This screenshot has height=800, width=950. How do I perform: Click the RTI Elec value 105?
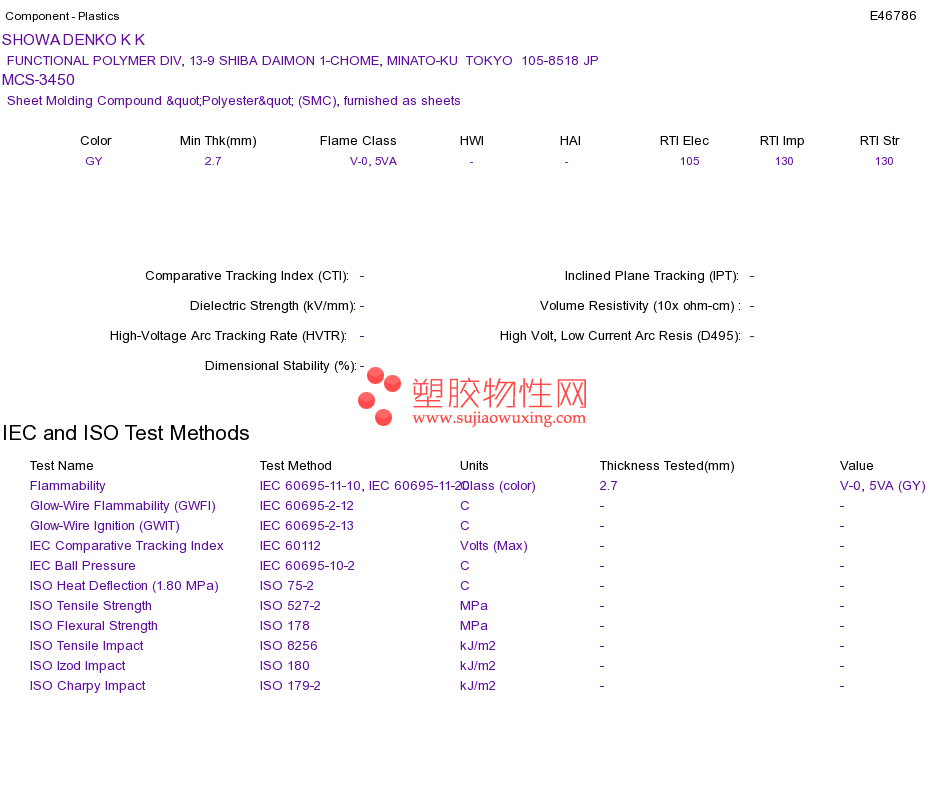[x=689, y=161]
